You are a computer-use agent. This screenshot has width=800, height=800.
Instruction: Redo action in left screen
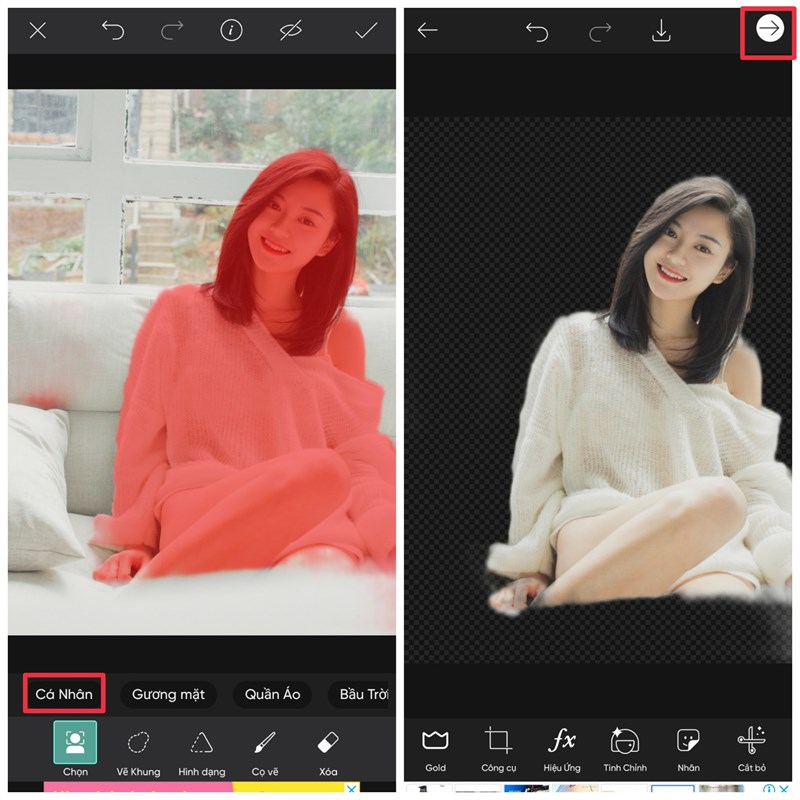point(172,31)
